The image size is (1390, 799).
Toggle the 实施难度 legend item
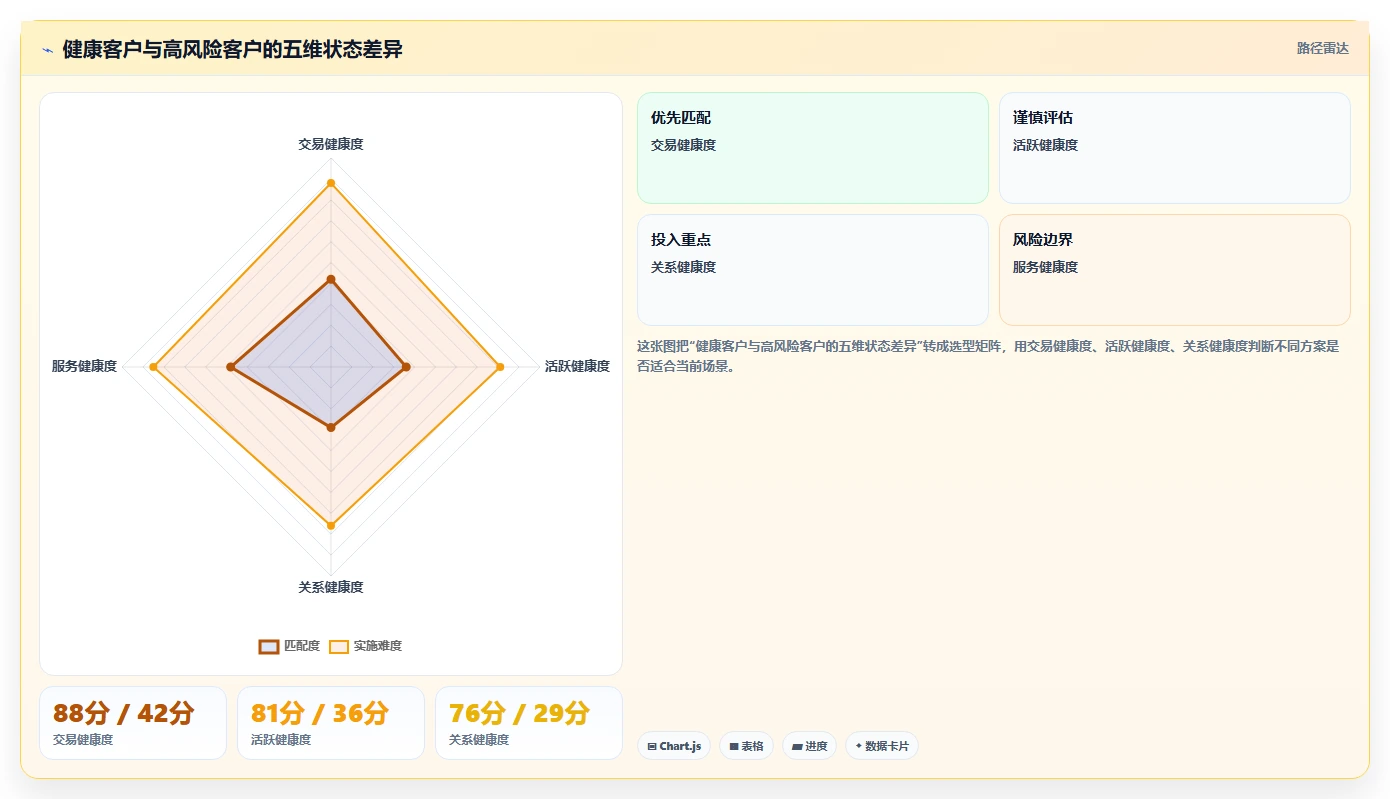click(x=366, y=646)
